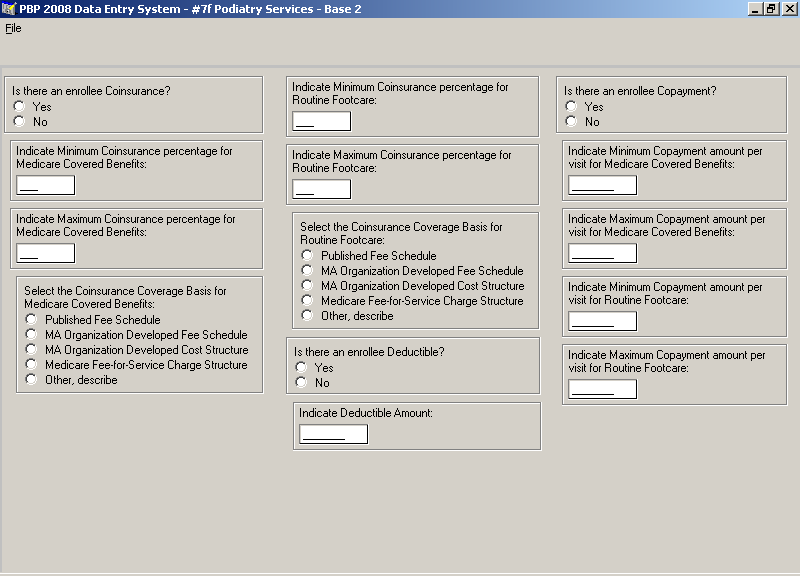Image resolution: width=800 pixels, height=576 pixels.
Task: Choose Medicare Fee-for-Service Charge Structure for Routine Footcare
Action: (x=308, y=301)
